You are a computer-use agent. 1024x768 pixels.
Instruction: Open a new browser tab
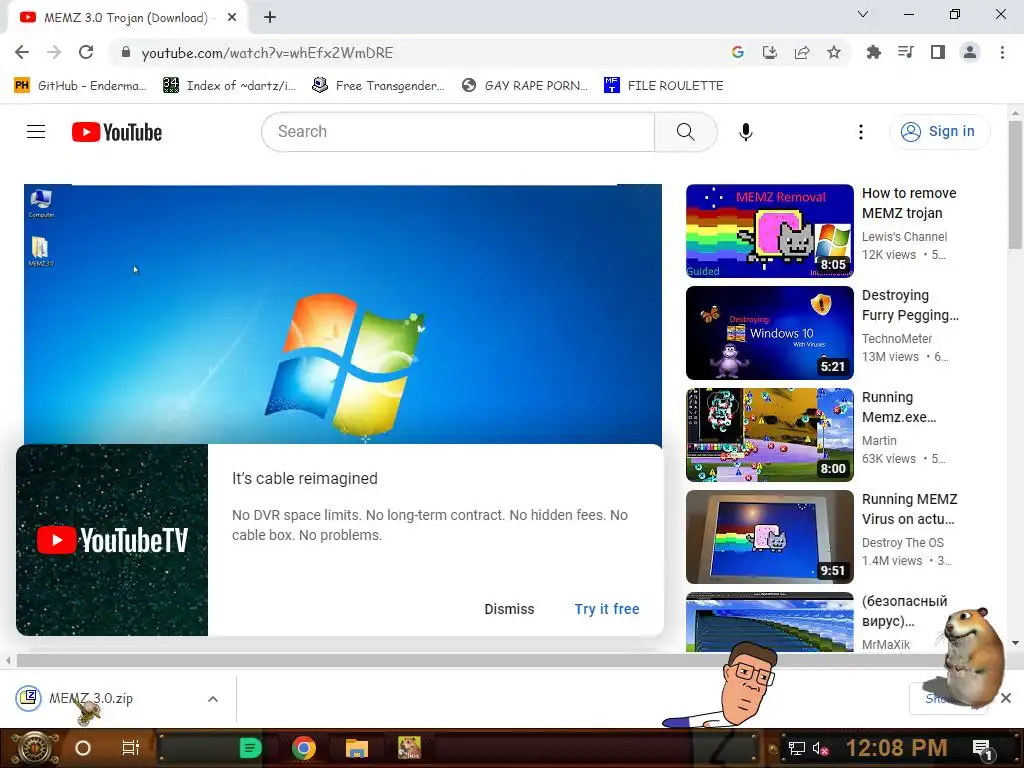(270, 18)
